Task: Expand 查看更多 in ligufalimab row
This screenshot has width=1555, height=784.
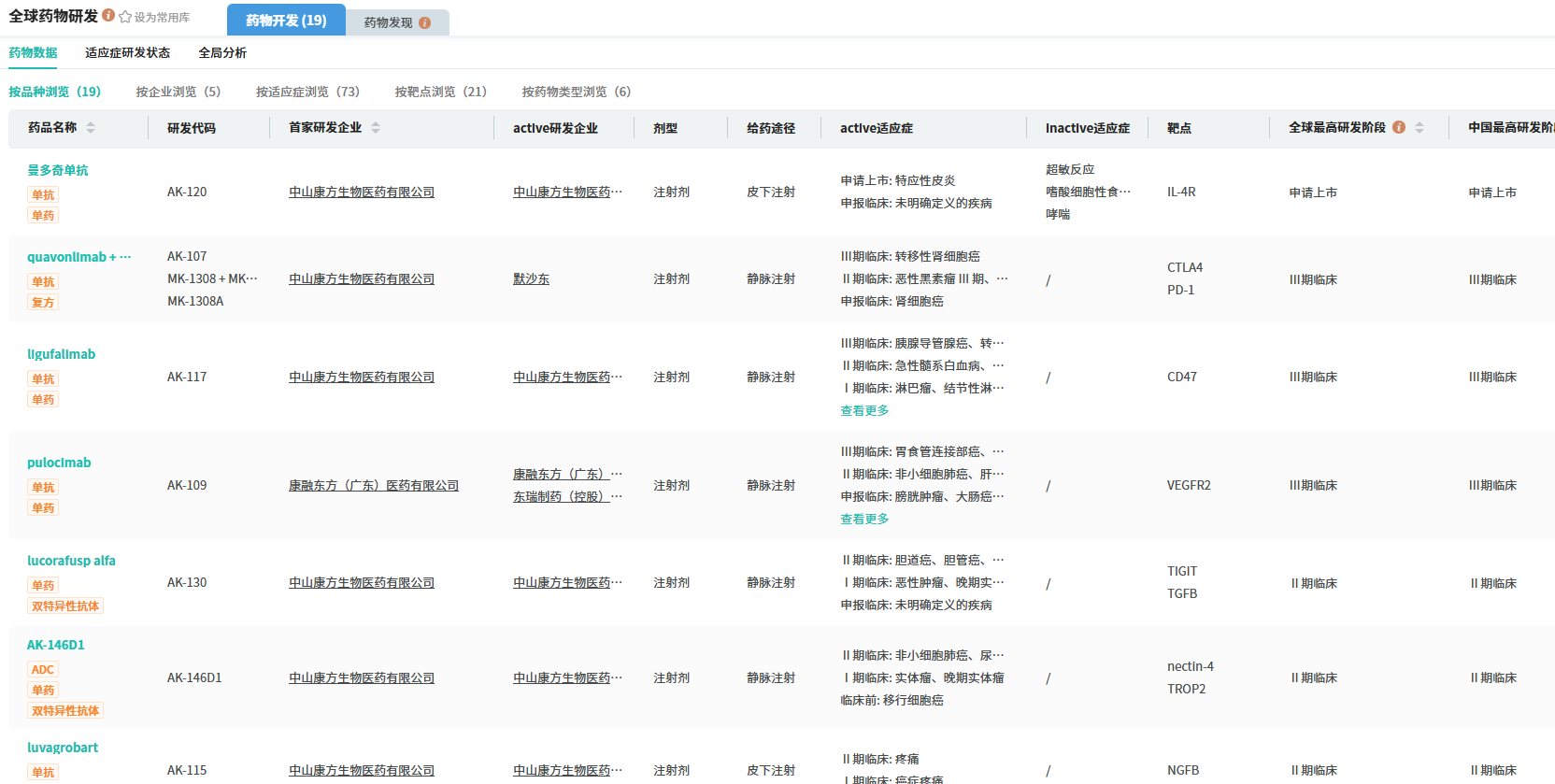Action: 864,410
